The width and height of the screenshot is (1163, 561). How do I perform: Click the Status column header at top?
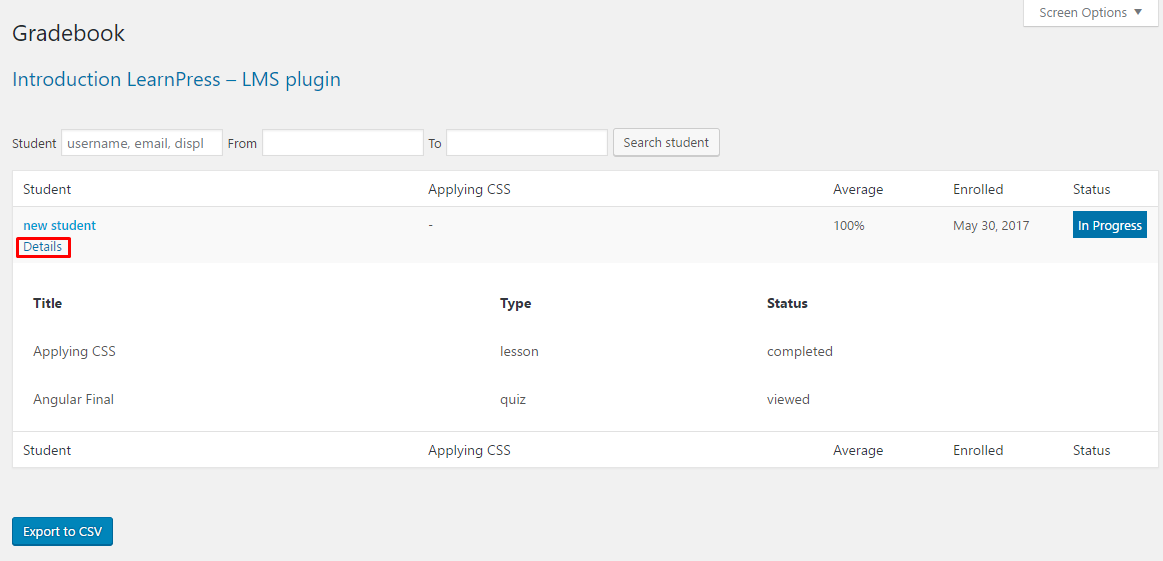coord(1092,189)
